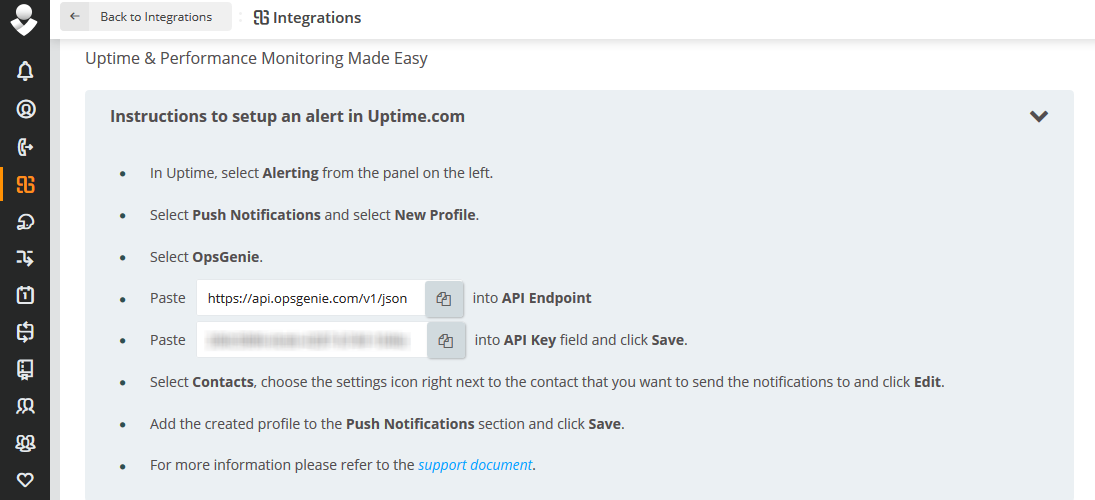Viewport: 1095px width, 500px height.
Task: Go back to Integrations
Action: click(145, 17)
